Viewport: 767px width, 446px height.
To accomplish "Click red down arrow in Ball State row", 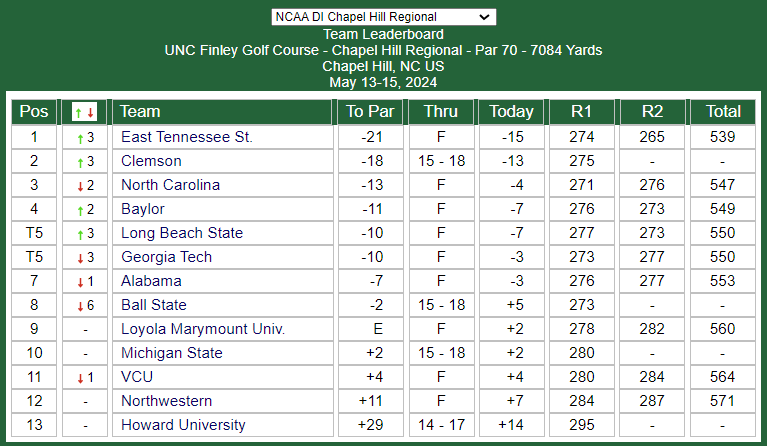I will (x=80, y=306).
